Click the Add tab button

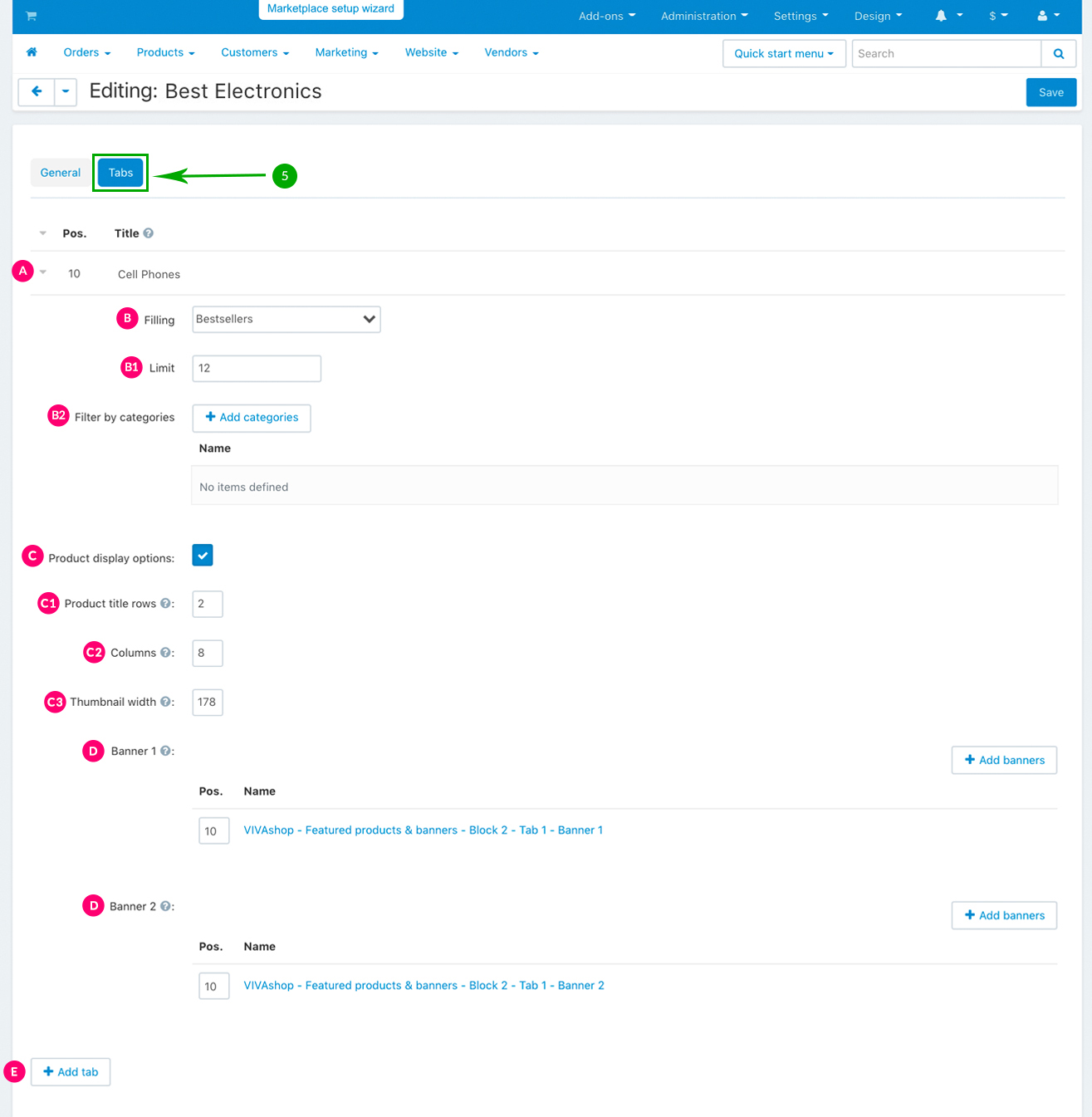(x=71, y=1072)
